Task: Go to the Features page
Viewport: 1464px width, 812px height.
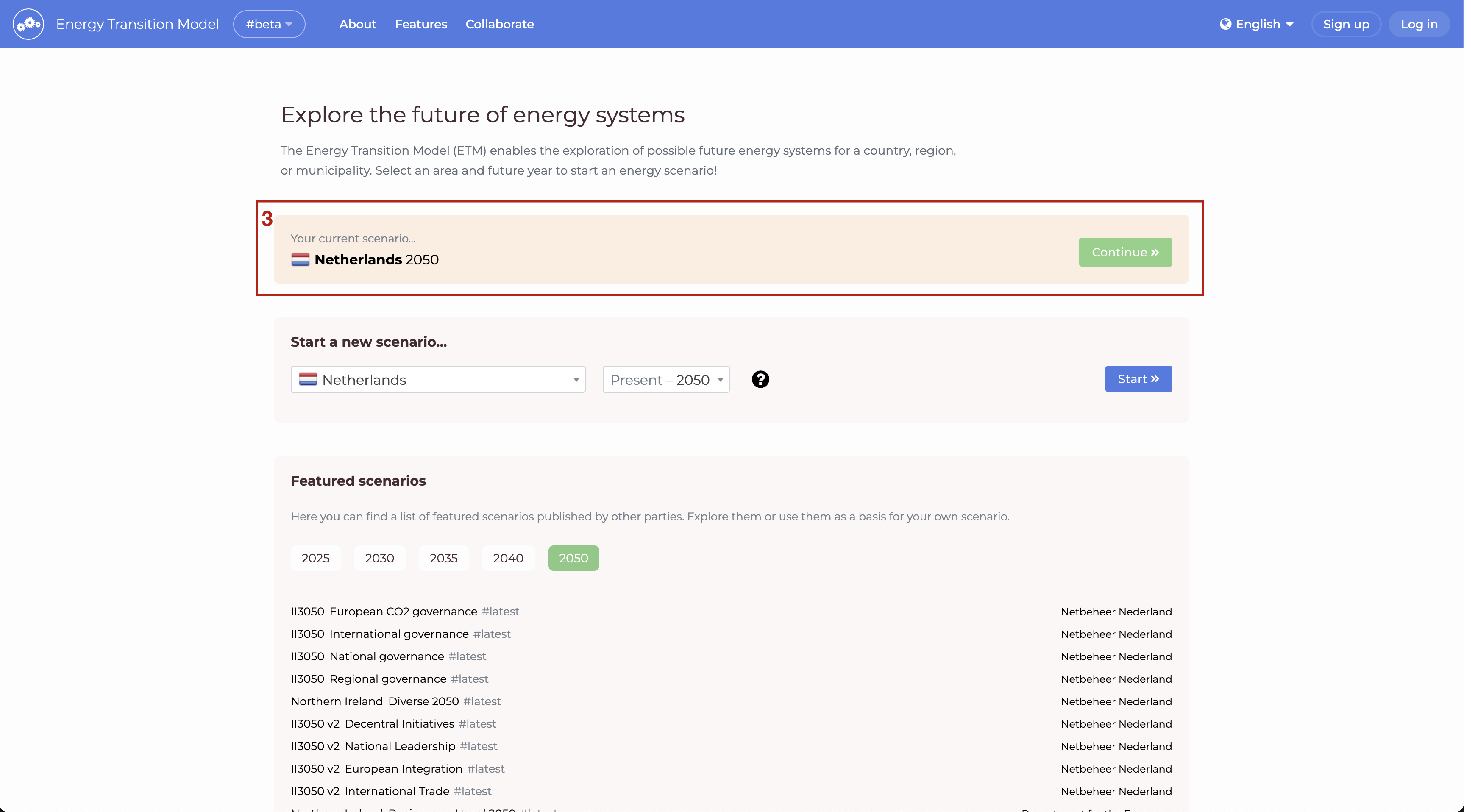Action: click(x=420, y=24)
